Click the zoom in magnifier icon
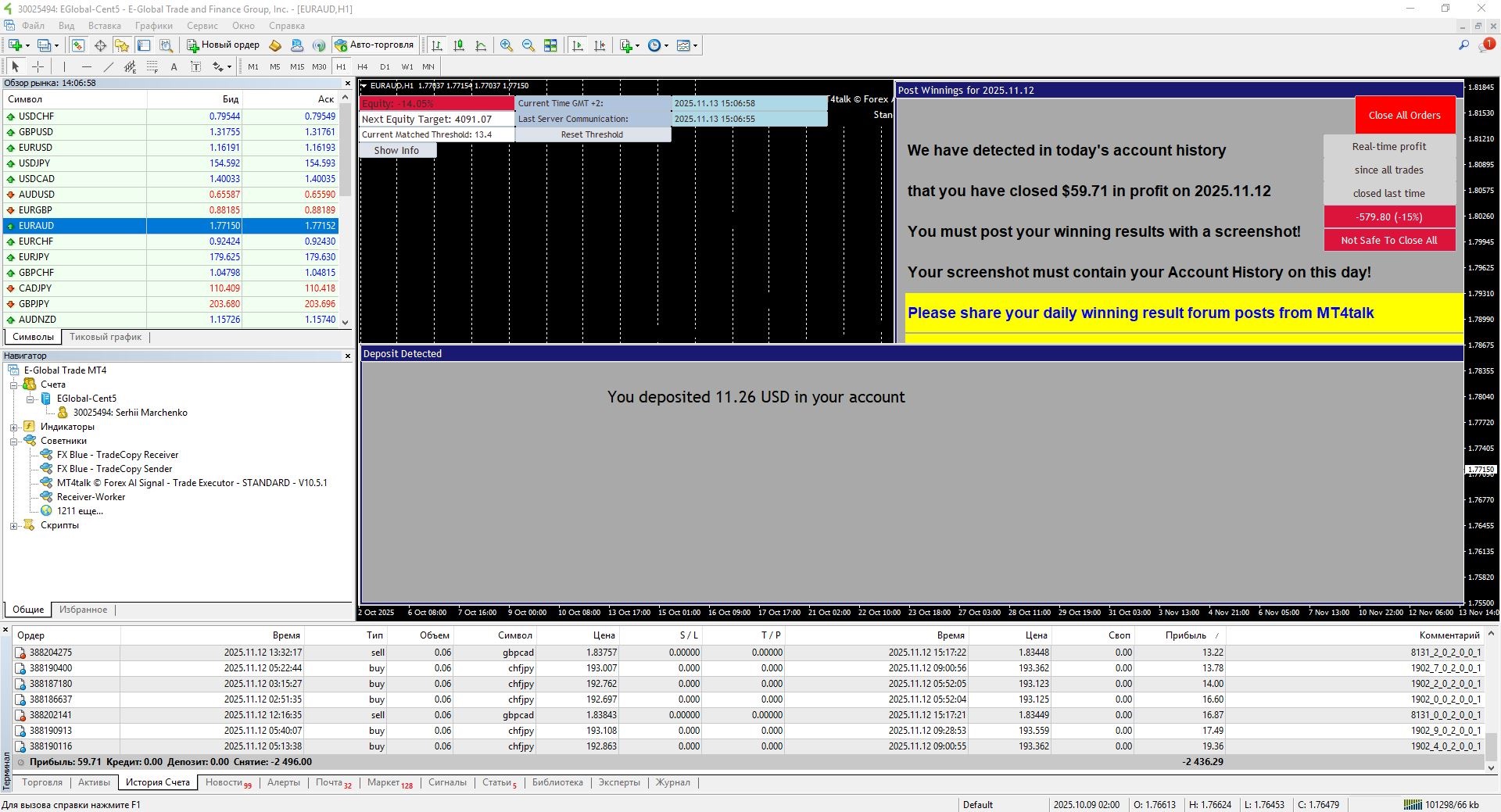Viewport: 1501px width, 812px height. [507, 45]
